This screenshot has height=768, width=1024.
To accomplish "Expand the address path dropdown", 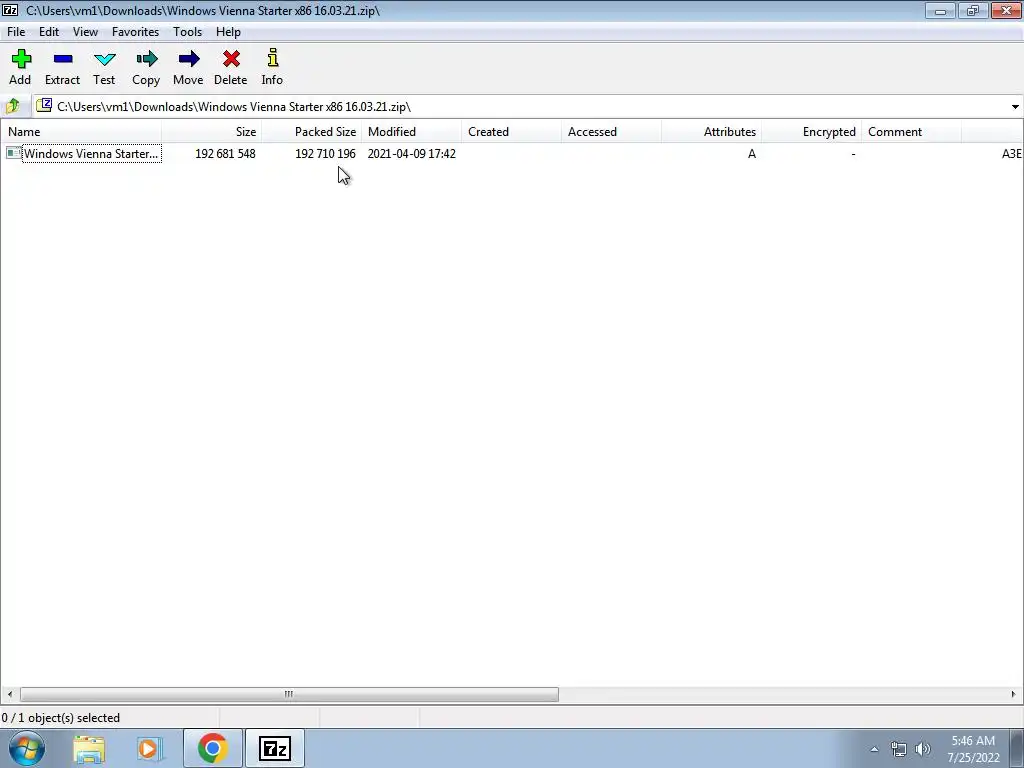I will click(x=1015, y=106).
